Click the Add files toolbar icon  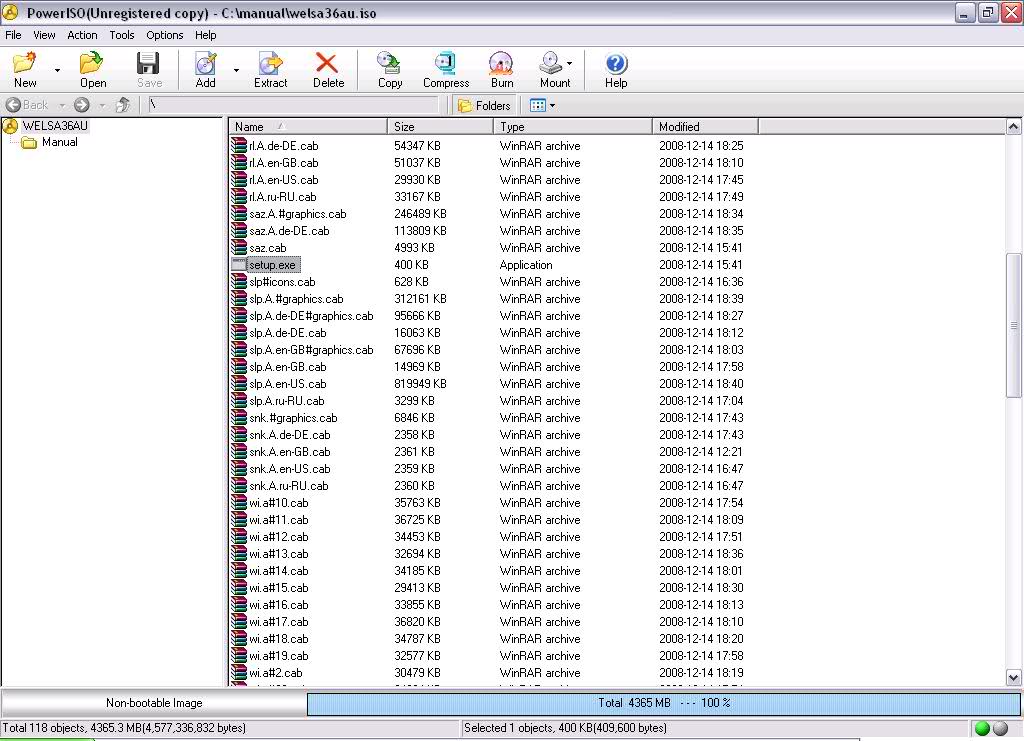click(x=206, y=63)
